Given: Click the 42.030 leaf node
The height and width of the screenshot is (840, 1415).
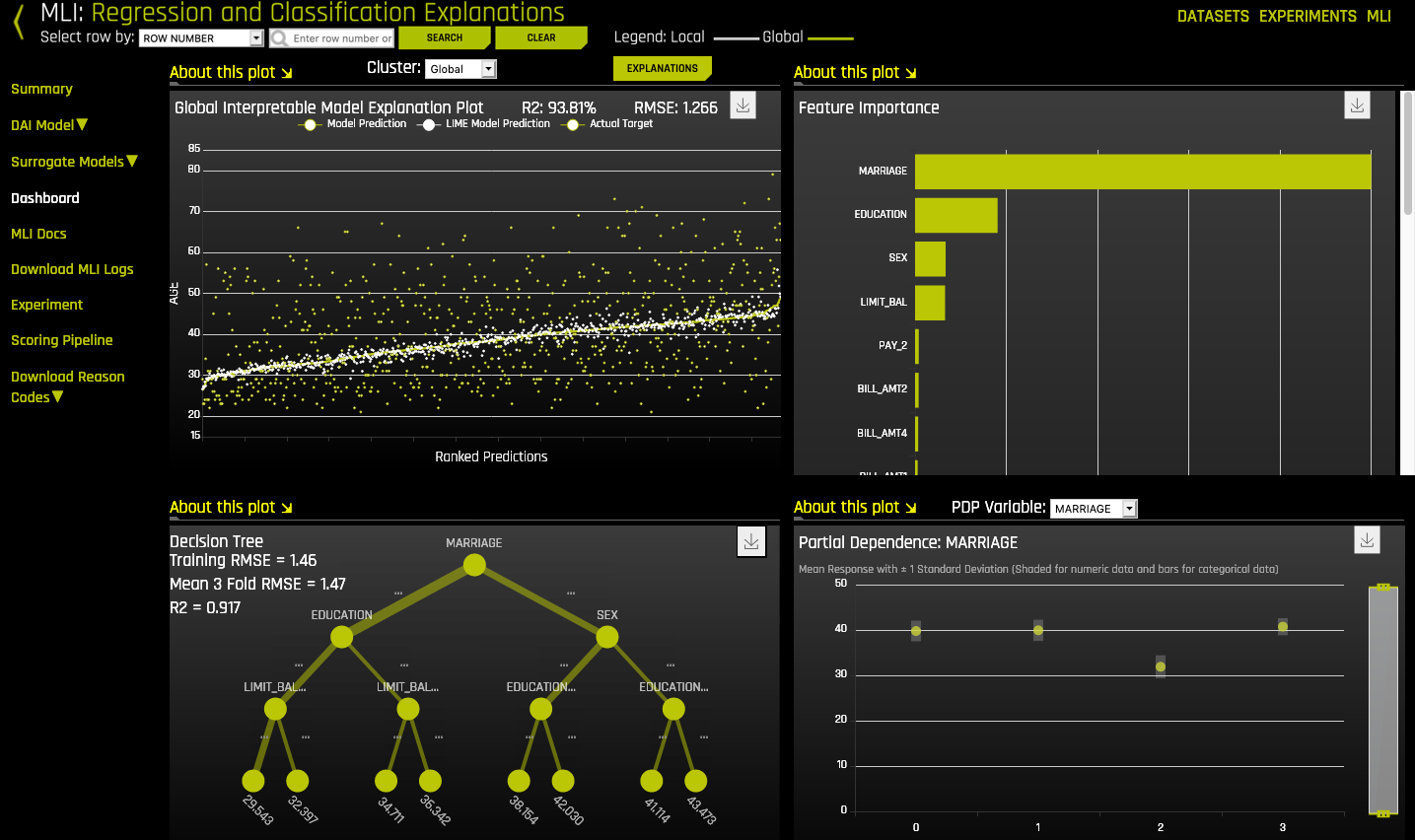Looking at the screenshot, I should pyautogui.click(x=563, y=781).
